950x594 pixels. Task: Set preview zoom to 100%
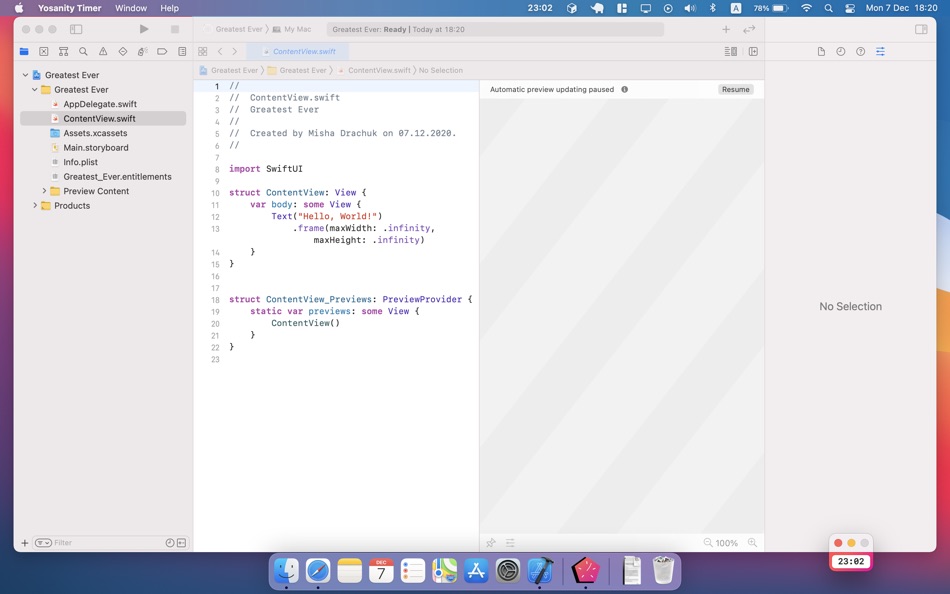[x=726, y=543]
